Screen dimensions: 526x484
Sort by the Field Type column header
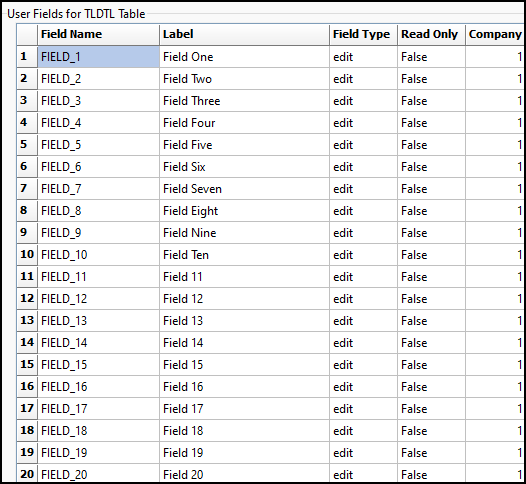(x=363, y=34)
